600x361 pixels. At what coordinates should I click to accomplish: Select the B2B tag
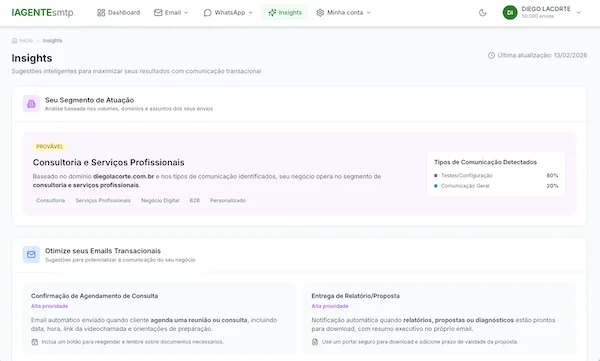[195, 201]
